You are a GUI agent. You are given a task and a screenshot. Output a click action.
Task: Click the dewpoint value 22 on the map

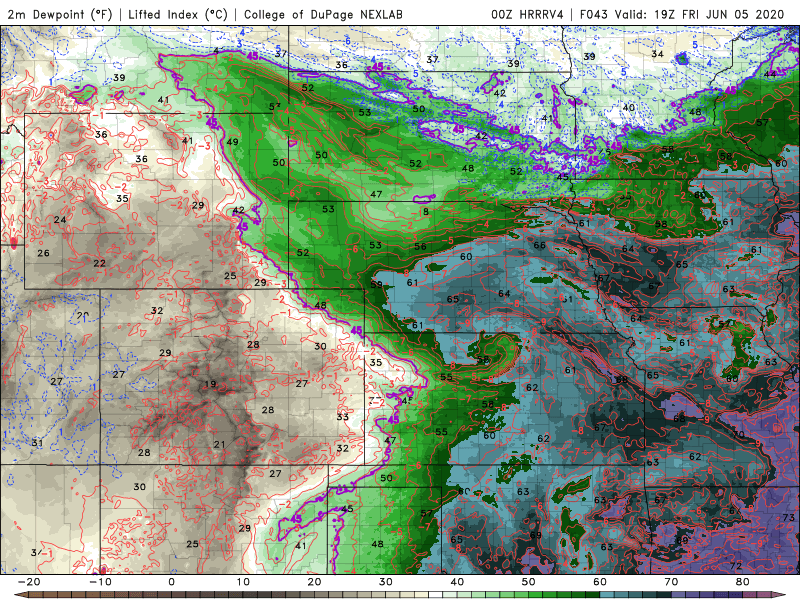pos(99,263)
